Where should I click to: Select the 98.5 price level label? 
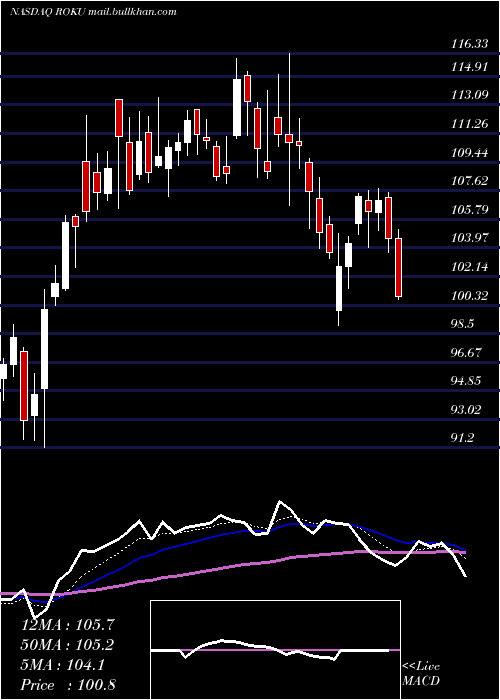point(462,324)
